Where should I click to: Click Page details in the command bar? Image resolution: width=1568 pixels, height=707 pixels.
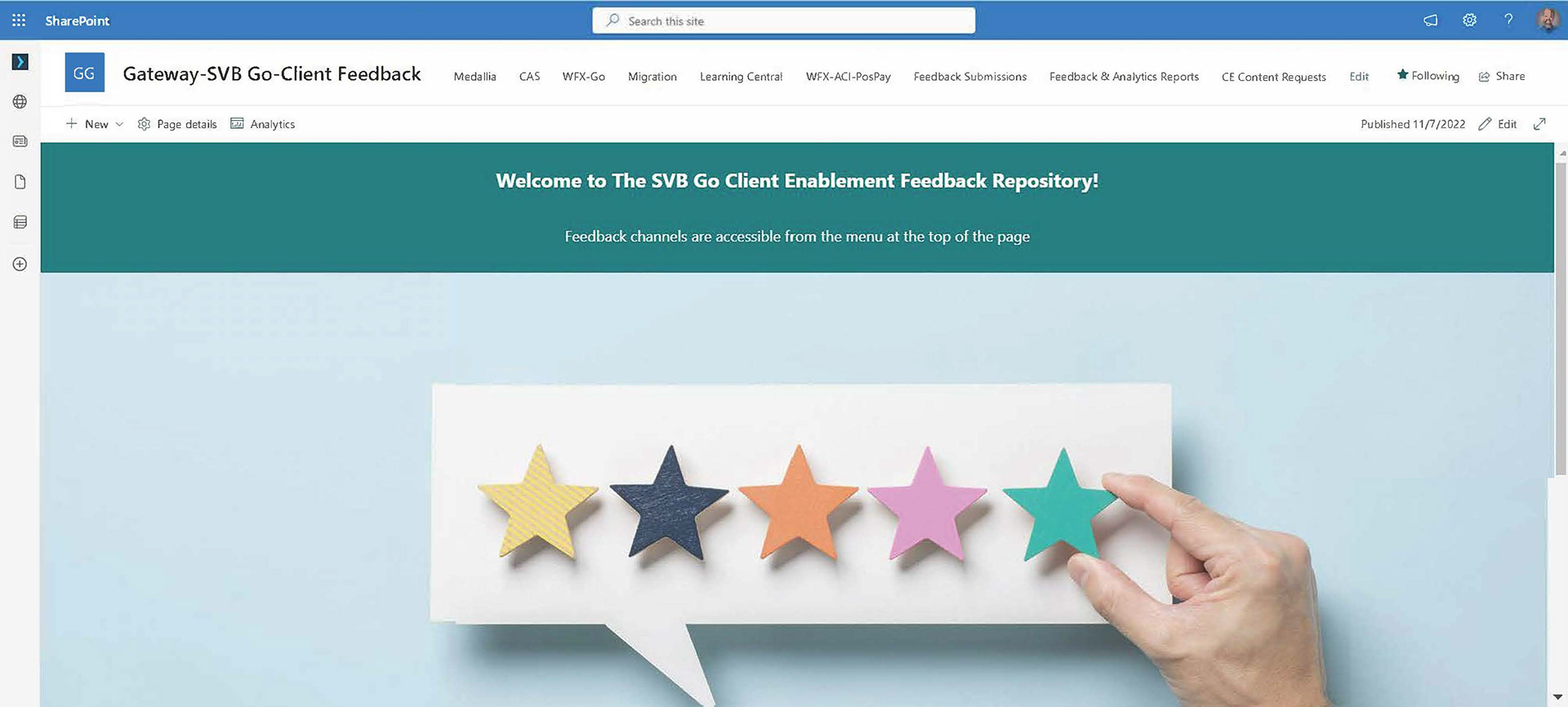click(x=177, y=124)
